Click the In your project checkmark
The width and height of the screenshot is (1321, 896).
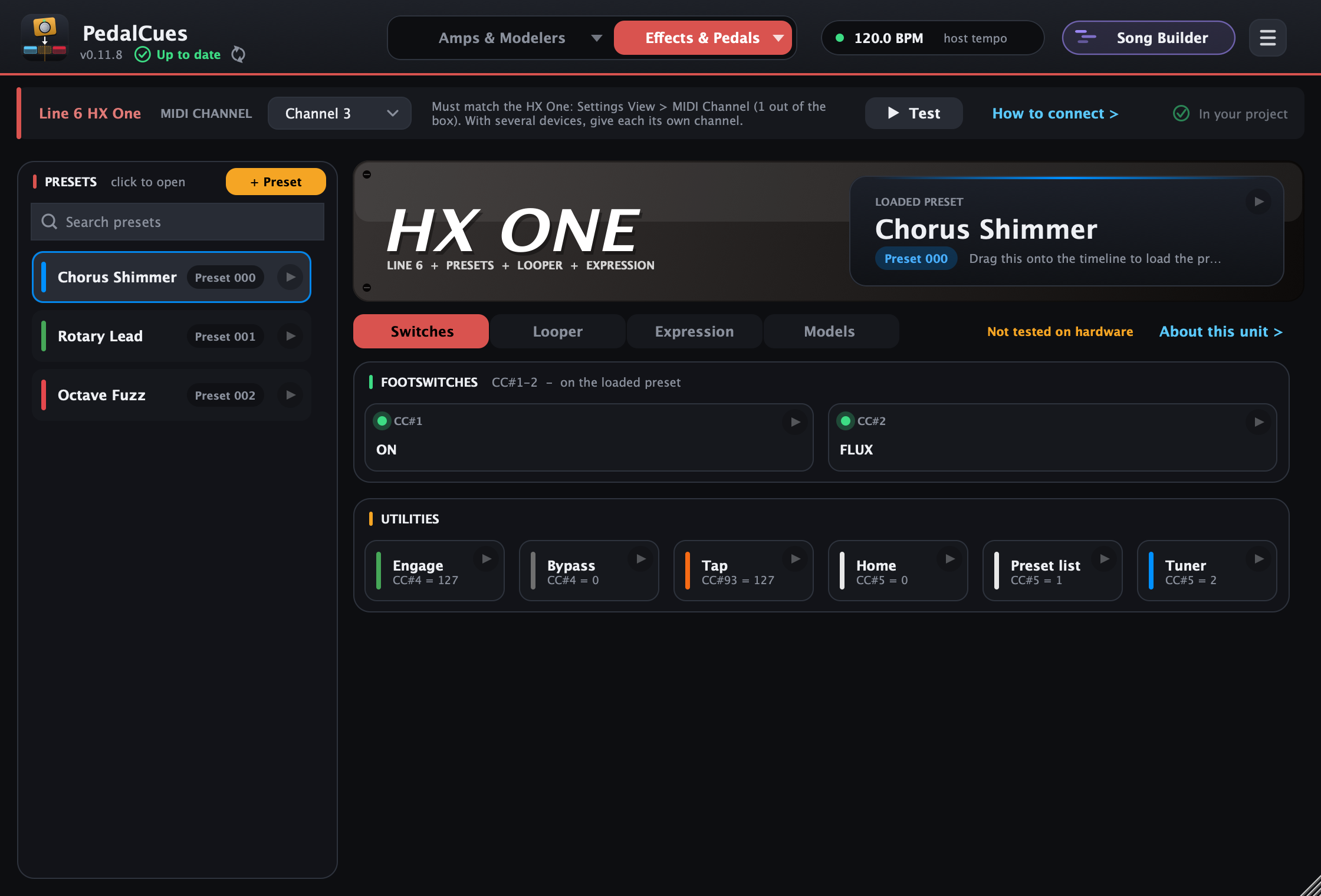(x=1181, y=113)
